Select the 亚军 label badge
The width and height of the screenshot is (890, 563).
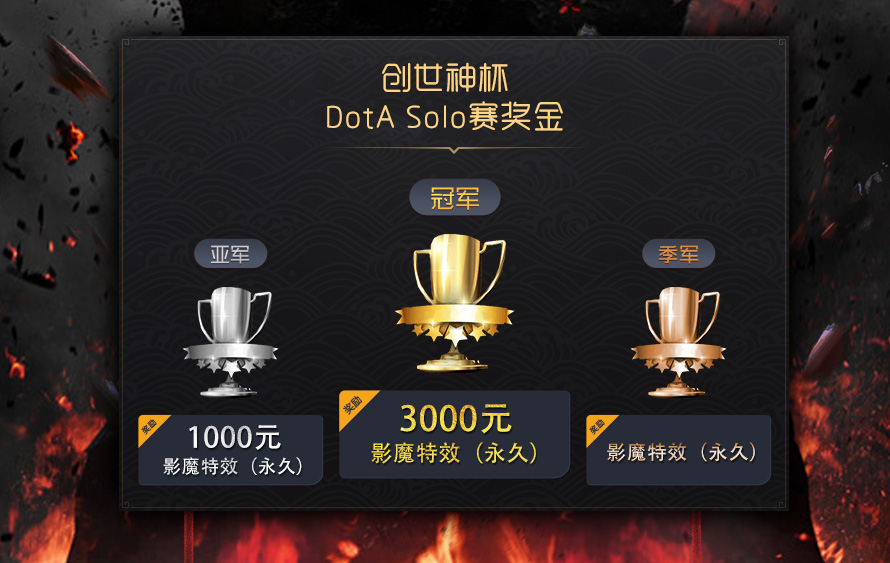230,254
